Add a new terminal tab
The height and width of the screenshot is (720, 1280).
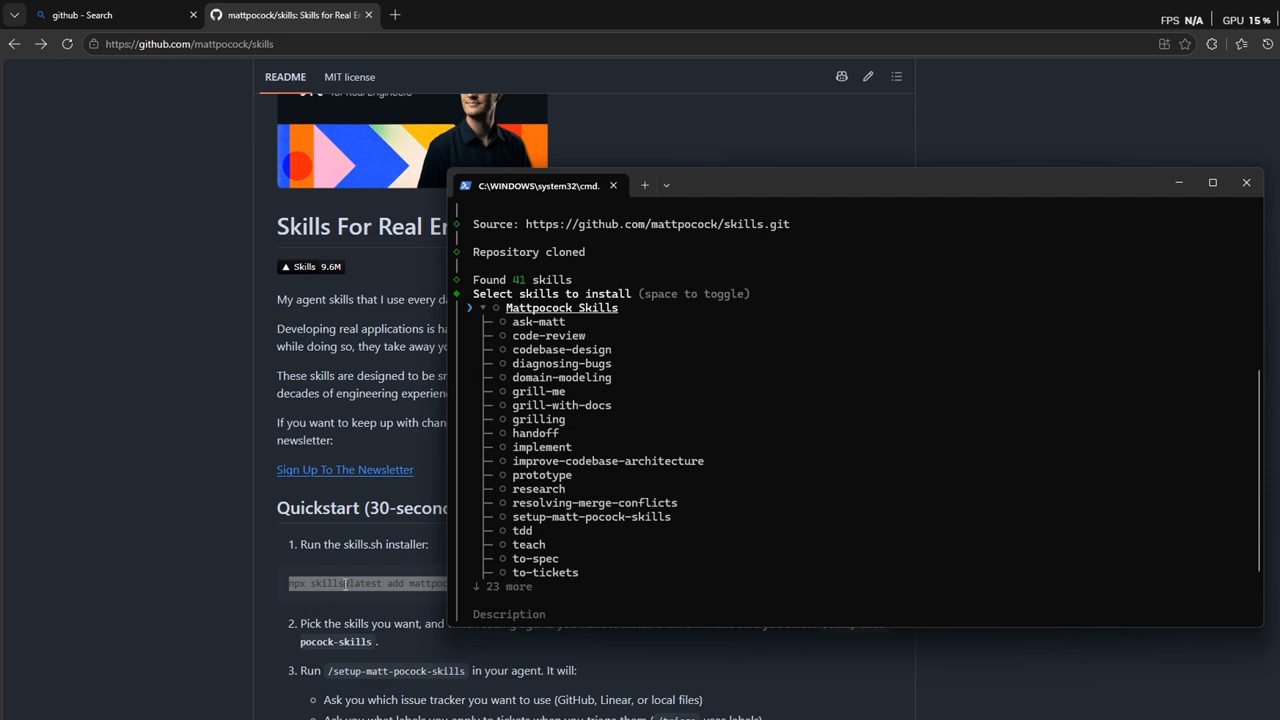click(645, 185)
